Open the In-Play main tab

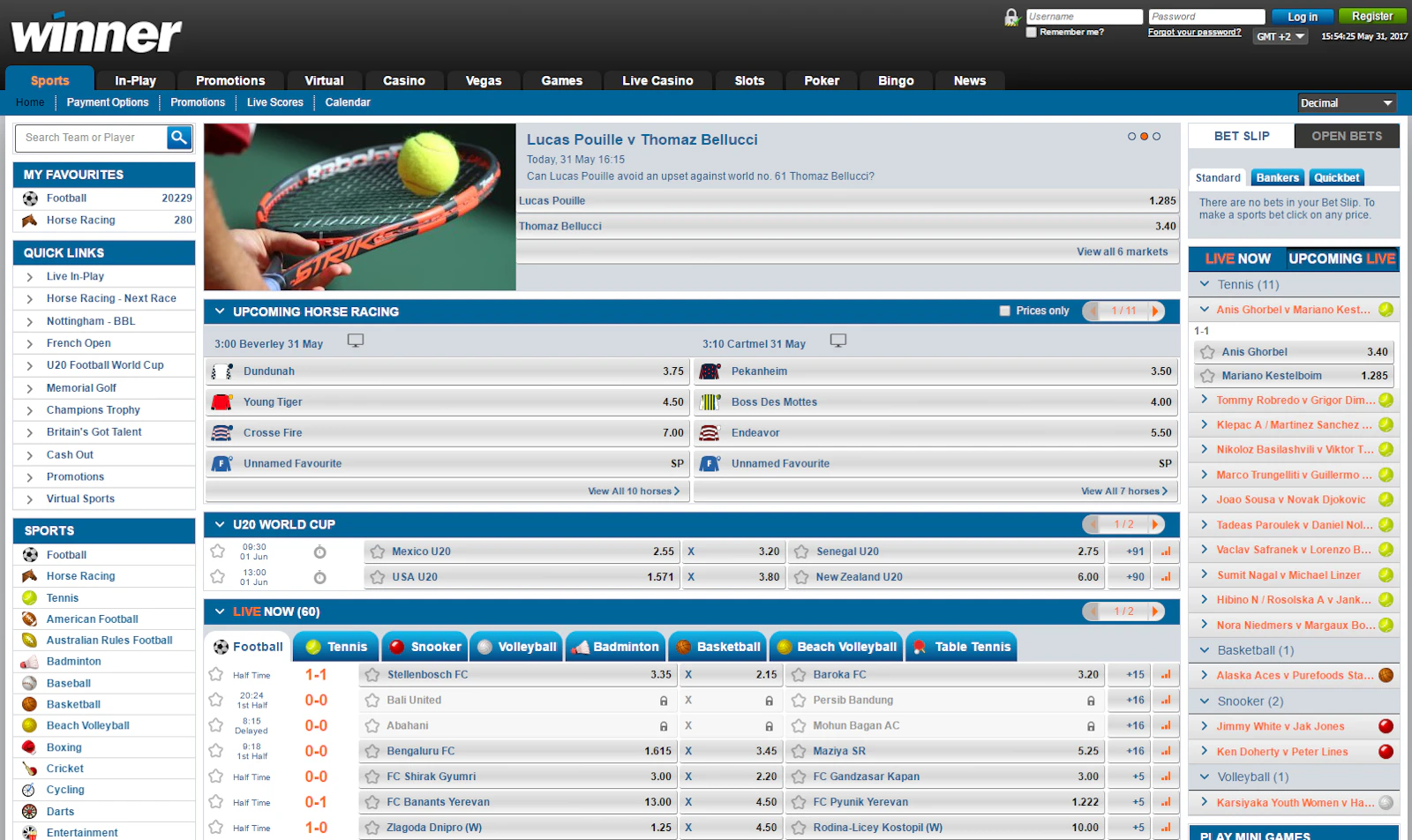tap(135, 80)
